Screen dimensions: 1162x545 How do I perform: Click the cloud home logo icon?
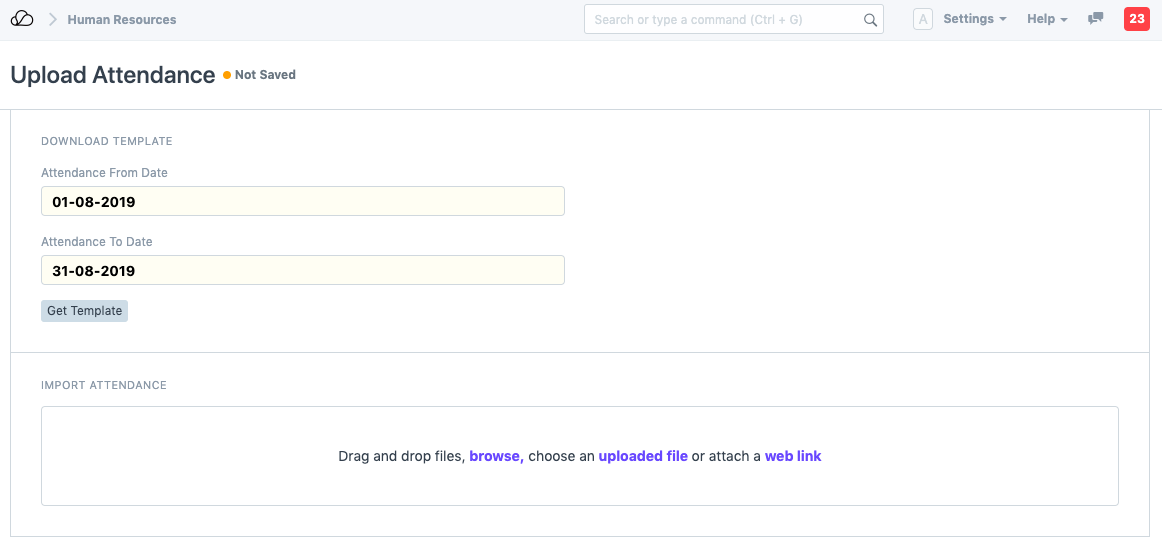pos(22,19)
